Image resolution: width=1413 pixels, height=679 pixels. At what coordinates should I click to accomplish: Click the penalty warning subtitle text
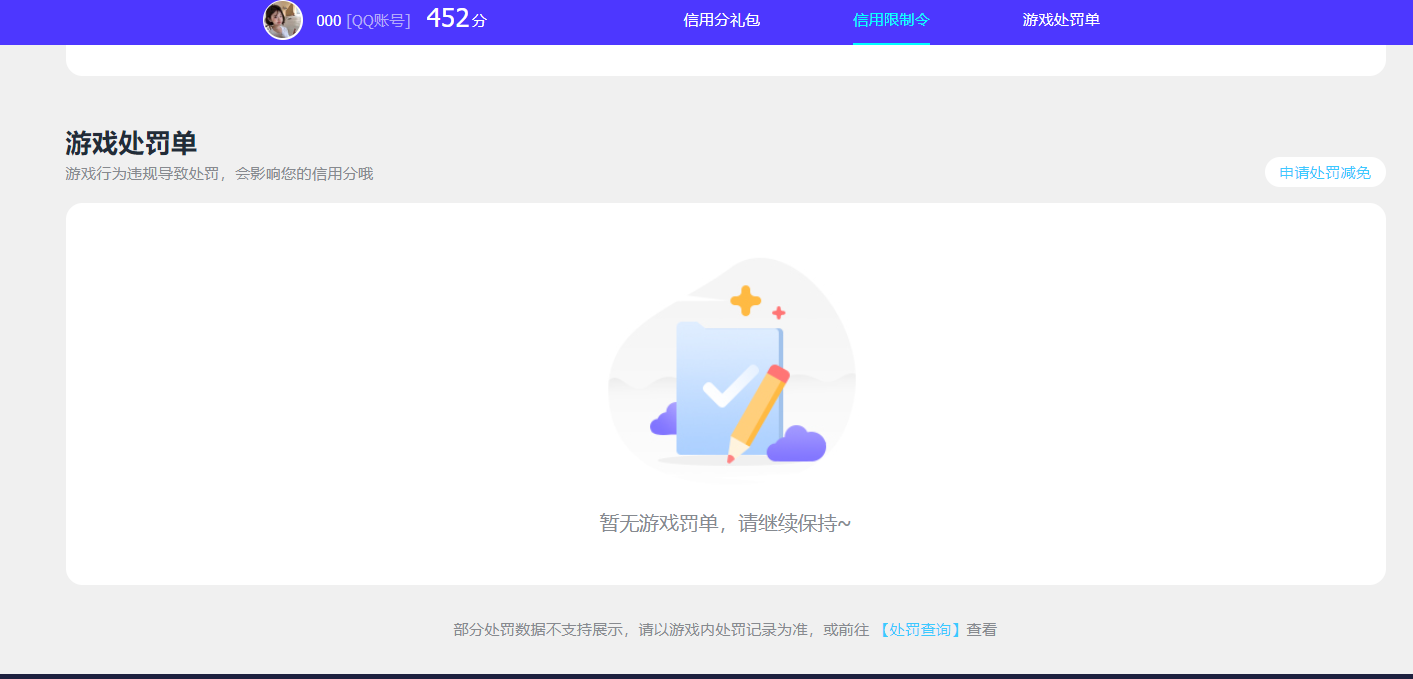click(218, 172)
